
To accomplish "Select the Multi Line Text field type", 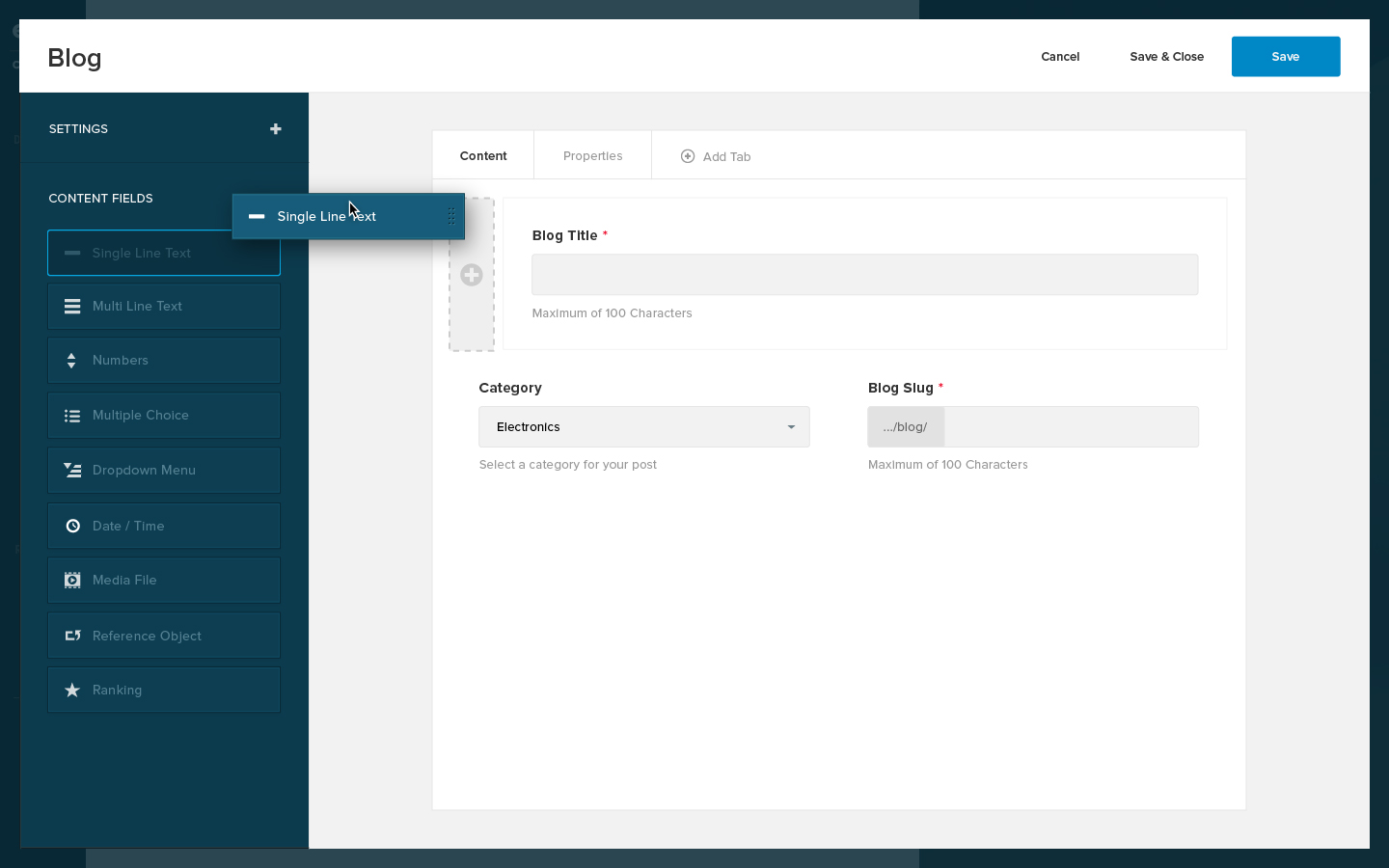I will 164,306.
